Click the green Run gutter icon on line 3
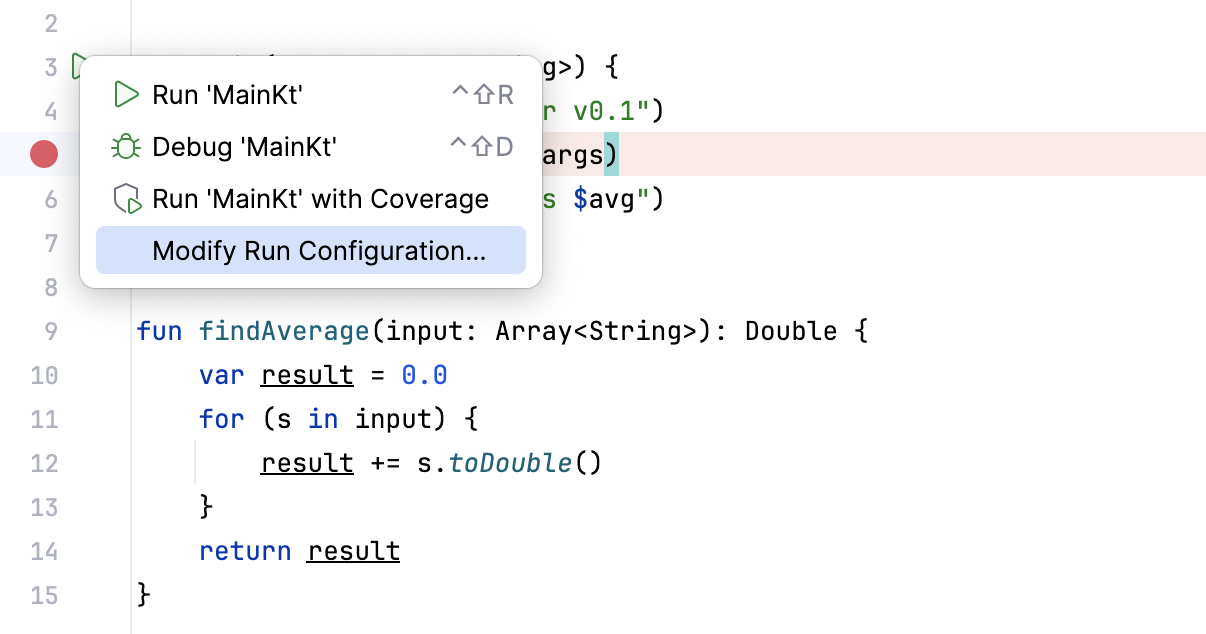Image resolution: width=1206 pixels, height=634 pixels. (x=76, y=68)
